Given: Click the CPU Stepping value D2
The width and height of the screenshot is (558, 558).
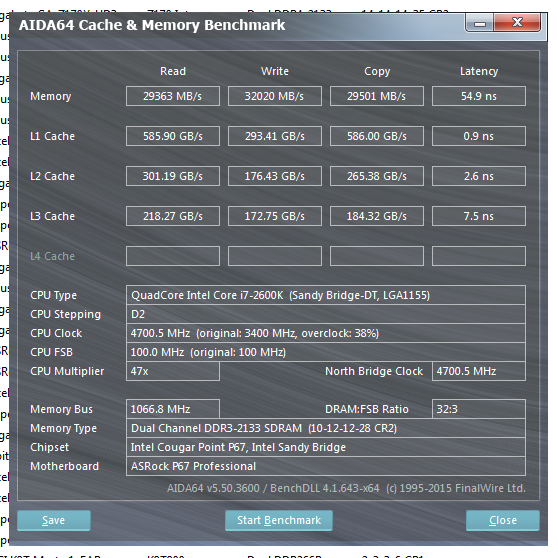Looking at the screenshot, I should pyautogui.click(x=326, y=314).
